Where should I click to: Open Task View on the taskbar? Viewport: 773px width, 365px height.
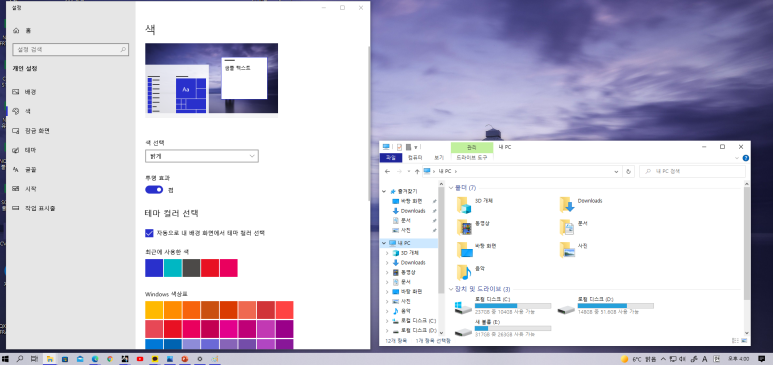(x=35, y=359)
